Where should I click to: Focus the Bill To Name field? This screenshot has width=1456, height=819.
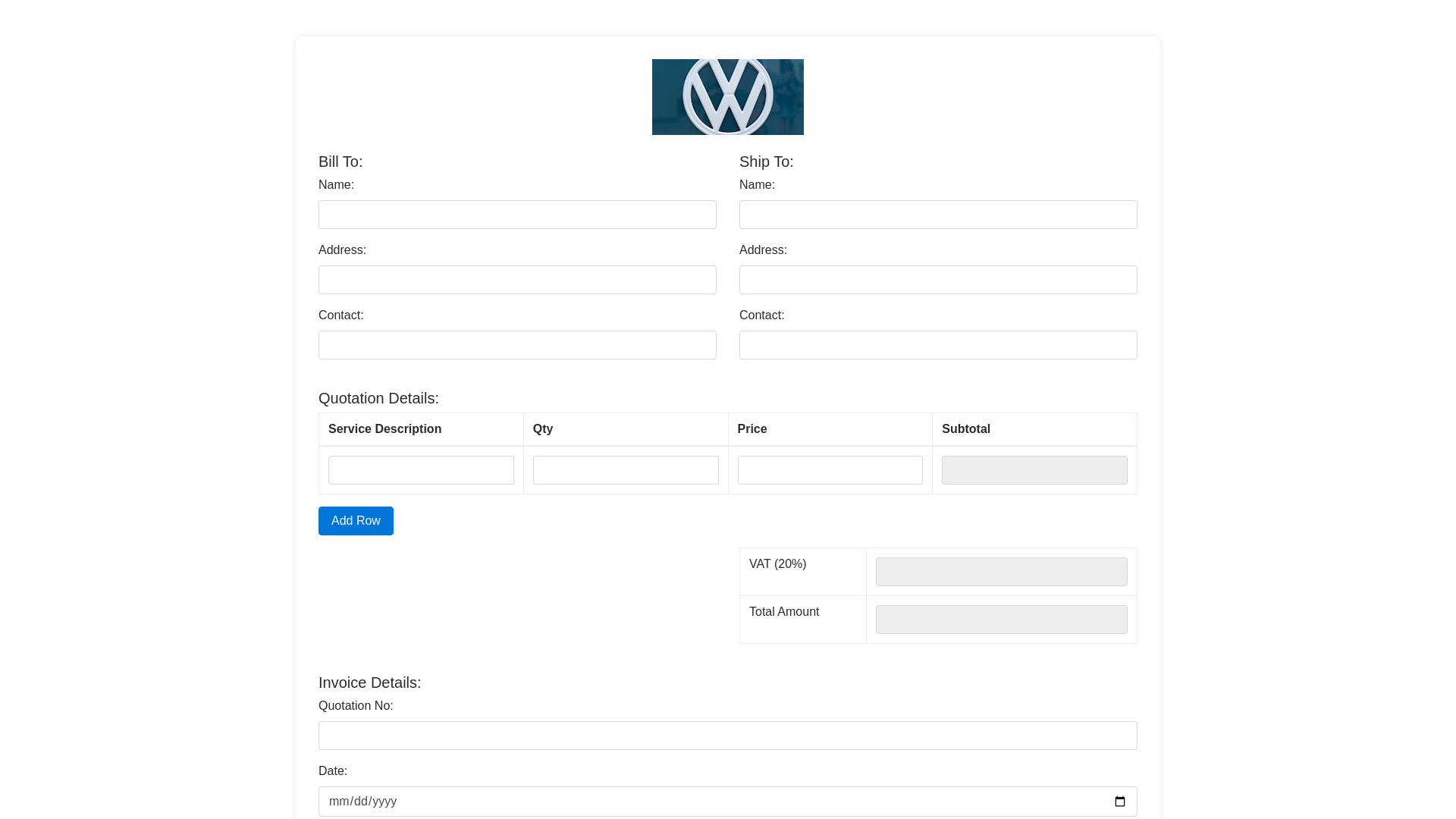pyautogui.click(x=517, y=215)
